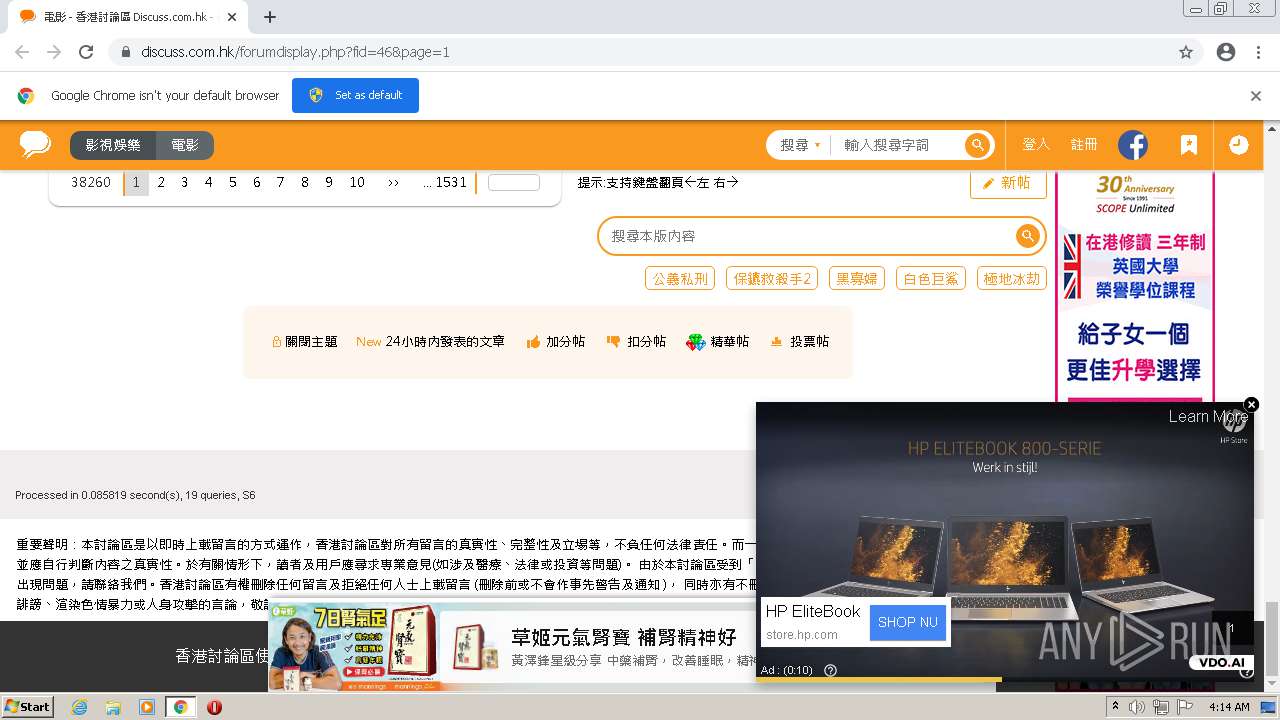
Task: Open Chrome three-dot menu
Action: point(1258,52)
